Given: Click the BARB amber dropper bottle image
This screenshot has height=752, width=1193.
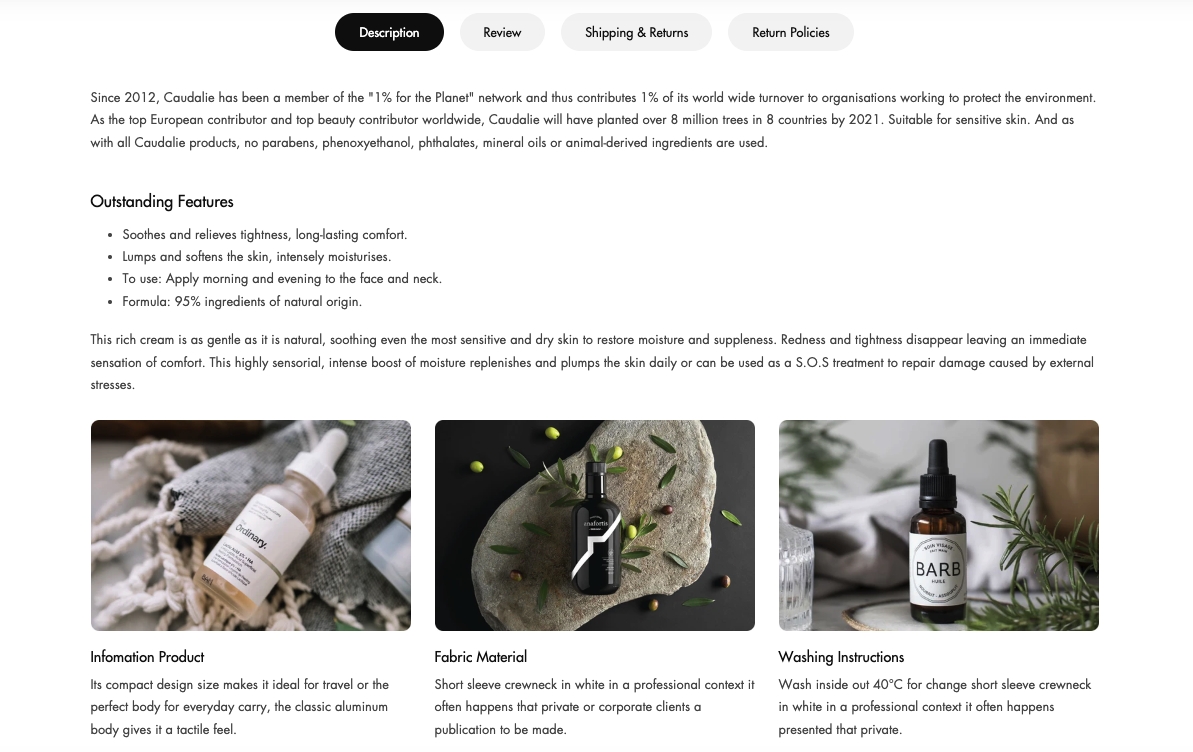Looking at the screenshot, I should click(x=938, y=525).
